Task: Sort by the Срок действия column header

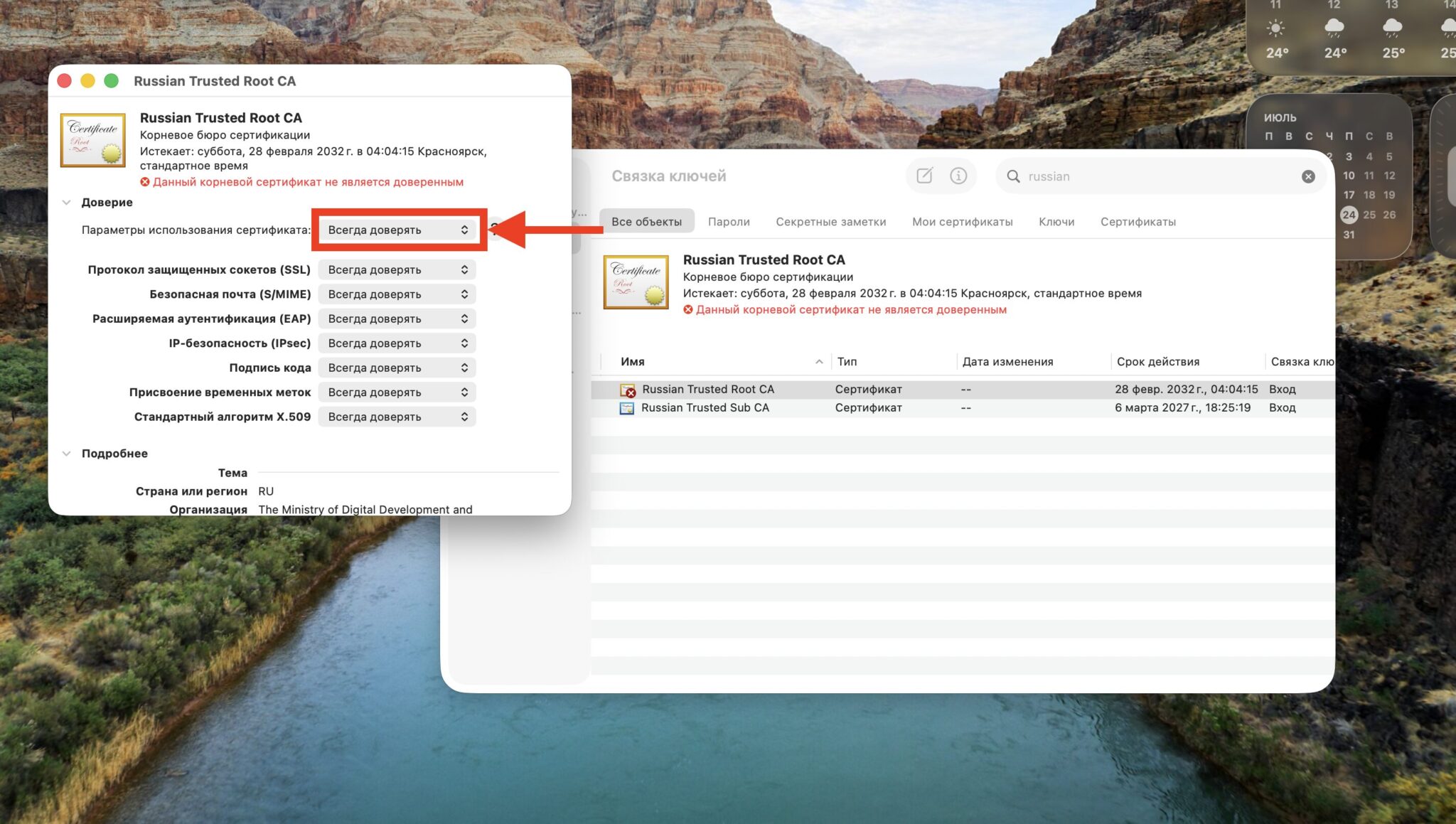Action: [x=1187, y=362]
